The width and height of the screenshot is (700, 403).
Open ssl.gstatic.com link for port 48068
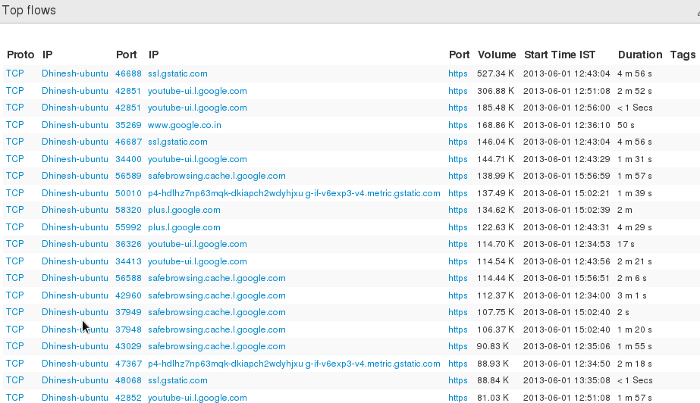178,381
